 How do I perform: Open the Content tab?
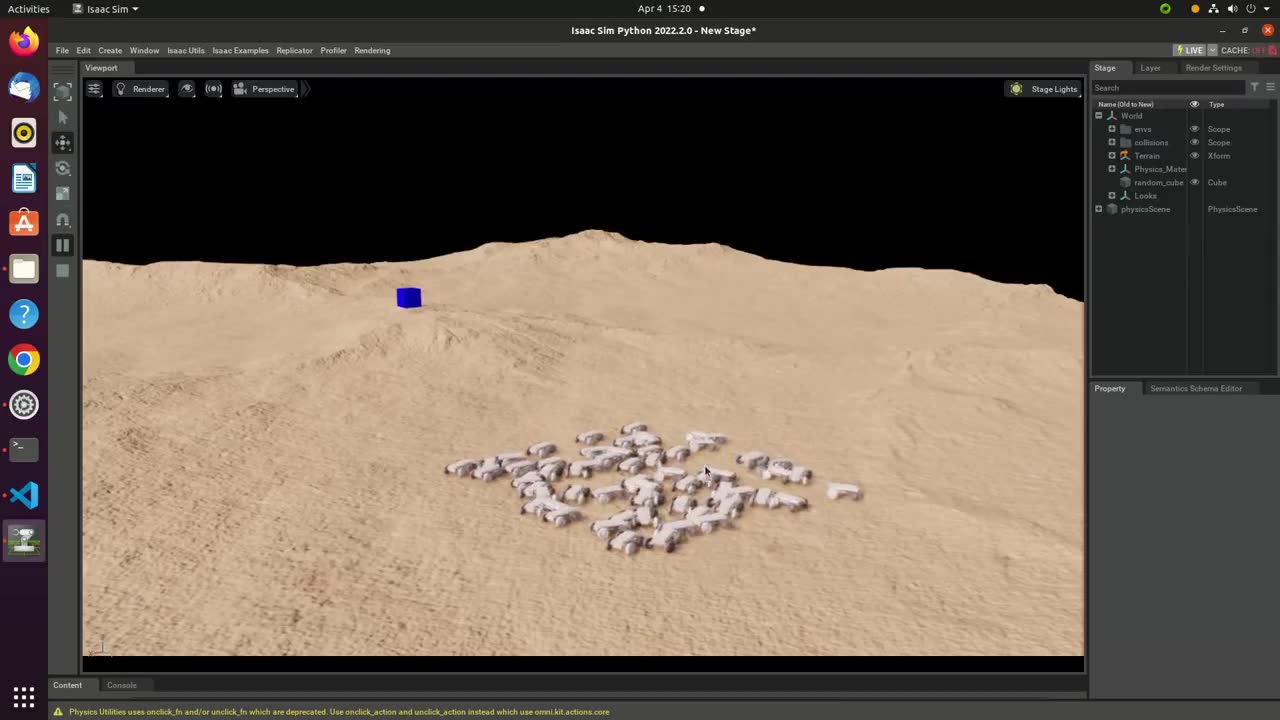point(68,685)
